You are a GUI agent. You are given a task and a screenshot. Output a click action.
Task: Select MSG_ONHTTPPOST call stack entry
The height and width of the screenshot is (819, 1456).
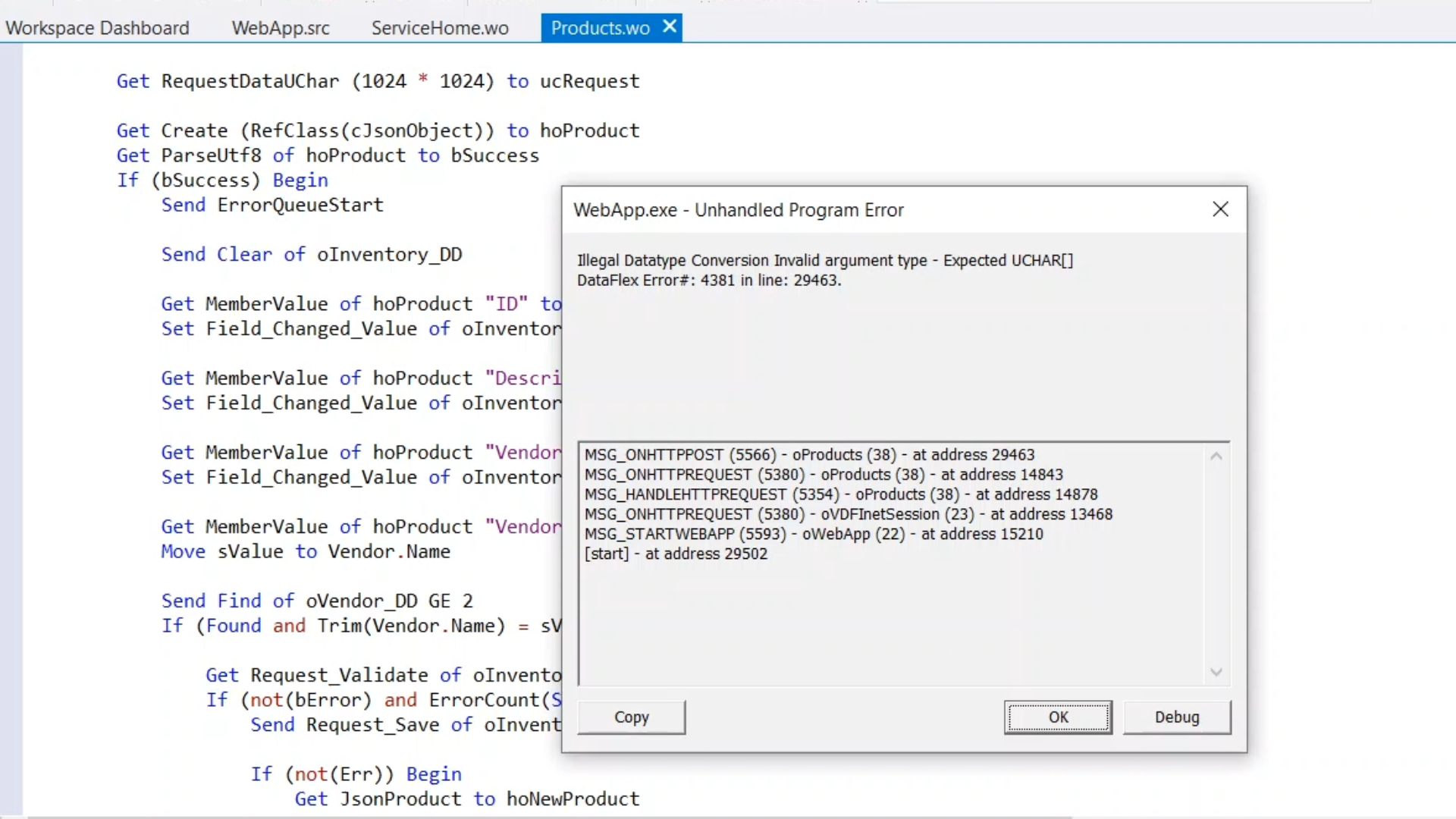click(809, 455)
